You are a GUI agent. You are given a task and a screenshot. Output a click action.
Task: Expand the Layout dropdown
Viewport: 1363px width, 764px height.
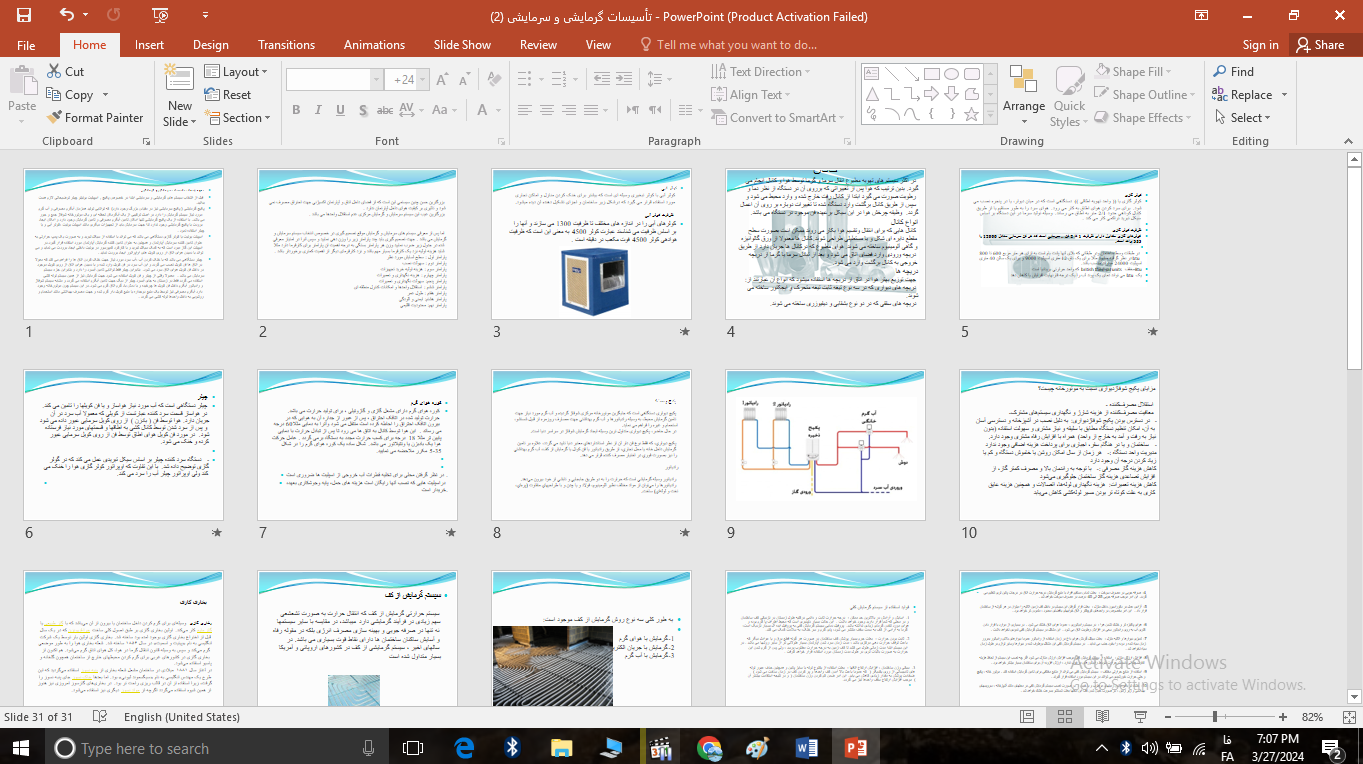point(236,72)
